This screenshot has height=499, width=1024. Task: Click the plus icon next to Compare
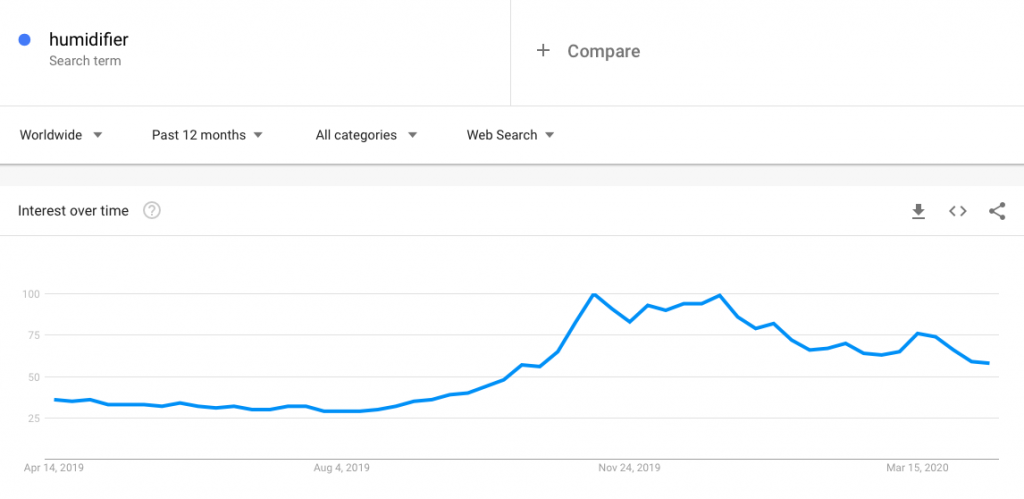click(x=543, y=51)
